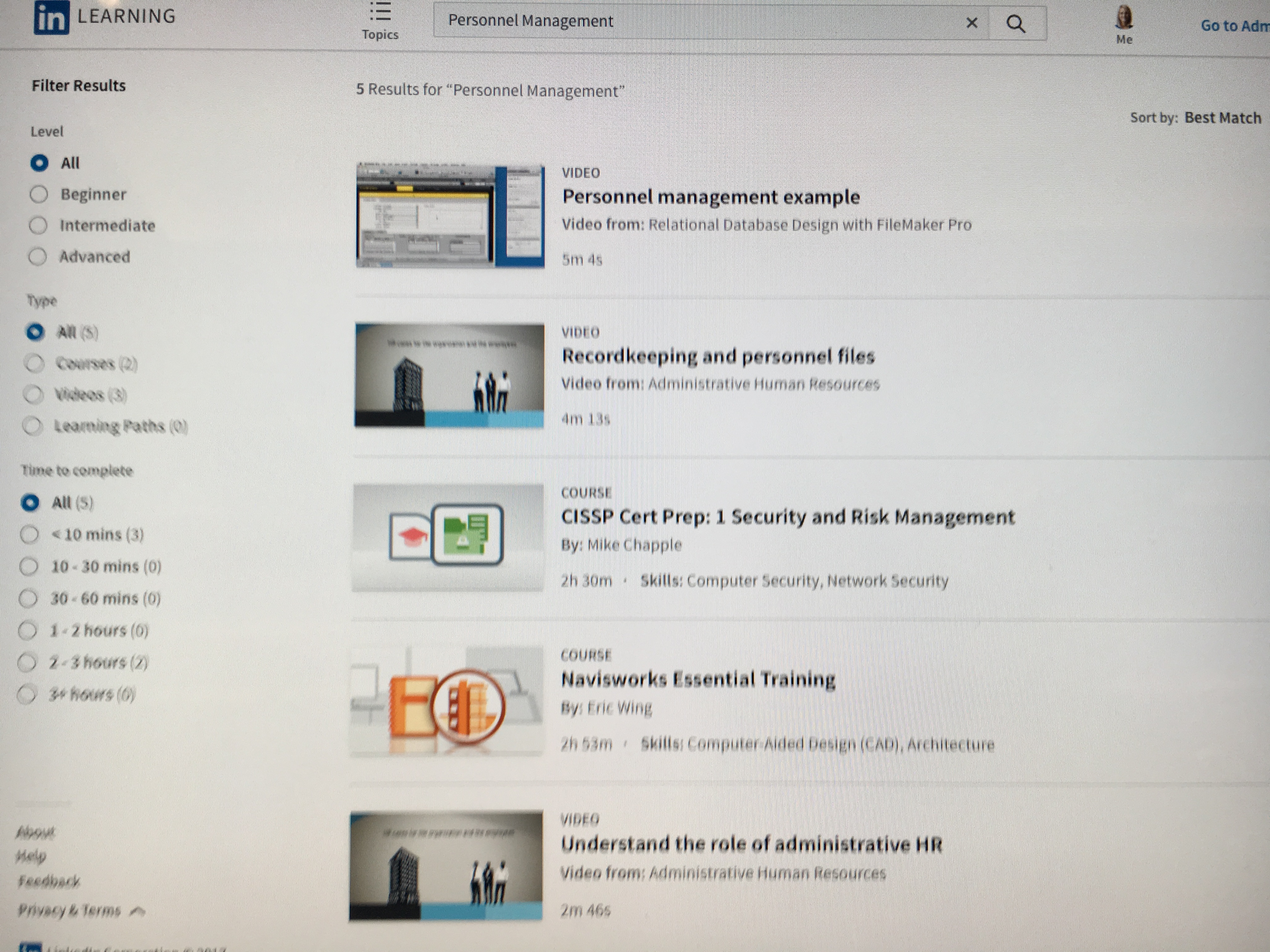Open the Feedback footer link

(x=49, y=881)
